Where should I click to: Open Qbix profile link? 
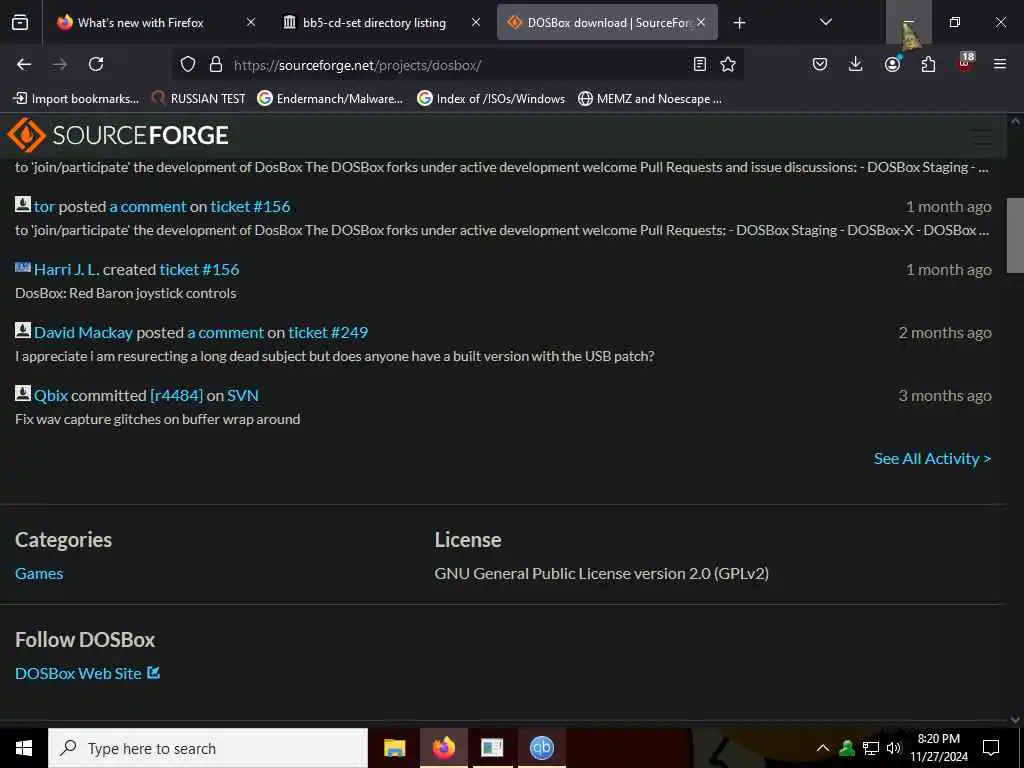click(x=51, y=395)
